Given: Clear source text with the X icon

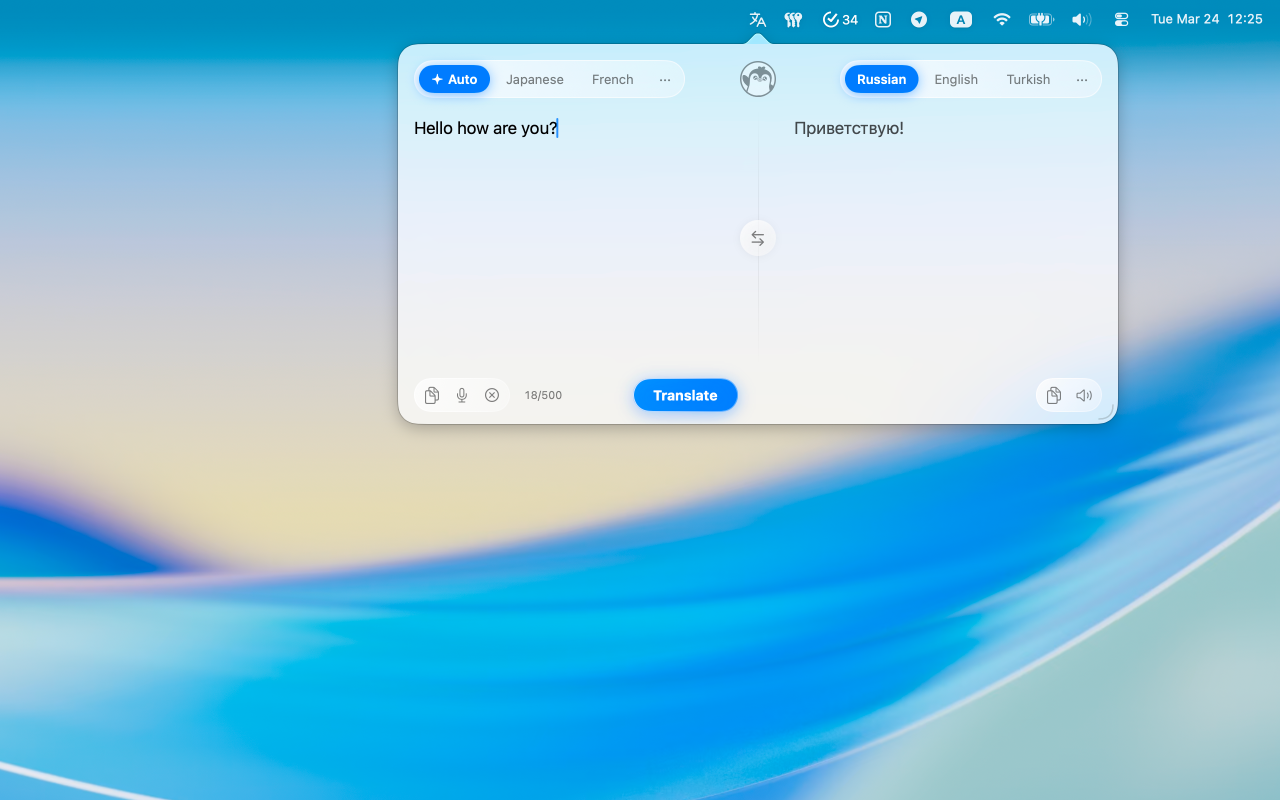Looking at the screenshot, I should click(492, 395).
